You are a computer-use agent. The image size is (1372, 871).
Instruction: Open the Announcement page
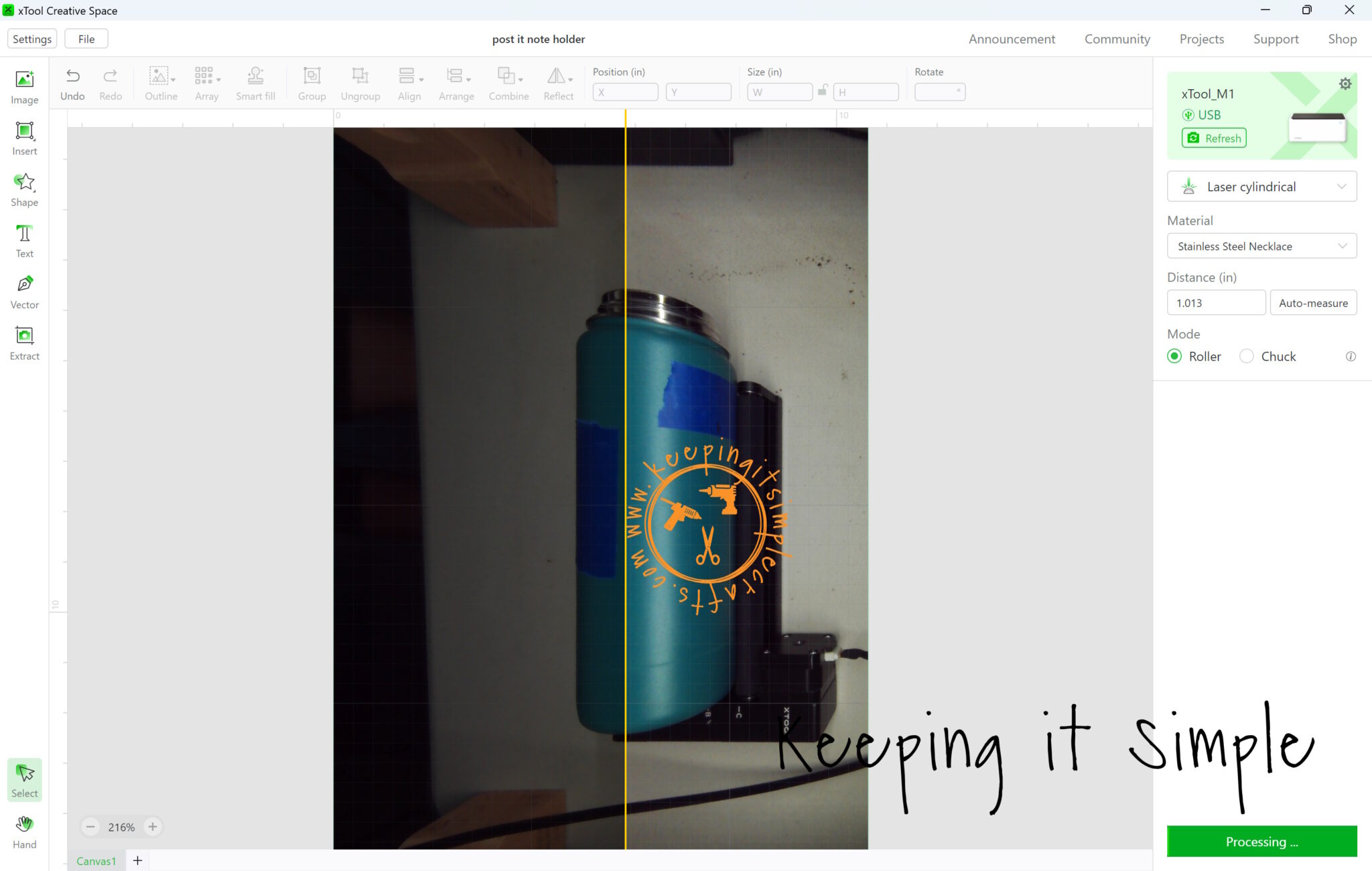pyautogui.click(x=1012, y=39)
